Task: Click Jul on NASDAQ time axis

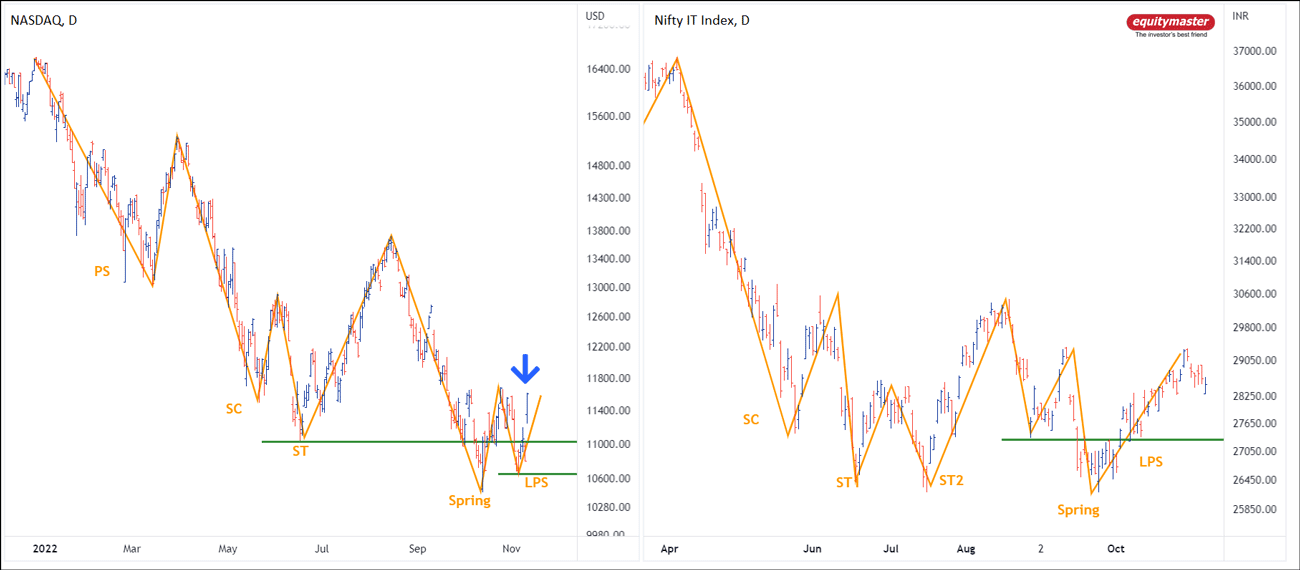Action: [322, 549]
